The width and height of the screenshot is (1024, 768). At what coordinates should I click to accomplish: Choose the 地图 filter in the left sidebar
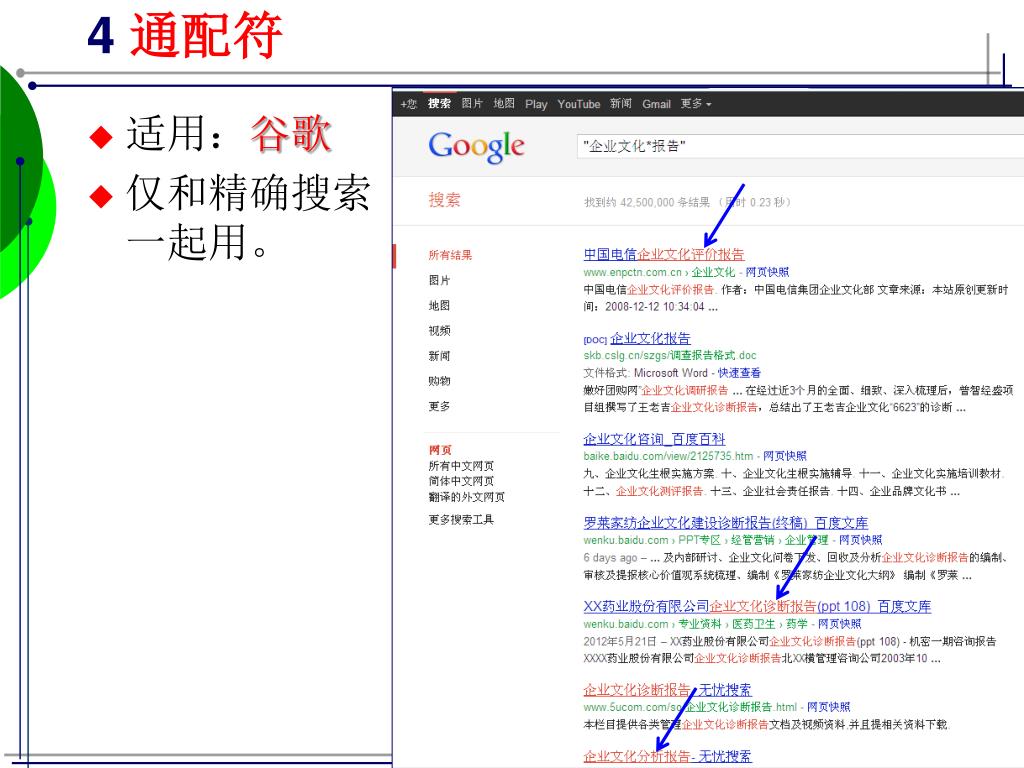click(x=440, y=306)
